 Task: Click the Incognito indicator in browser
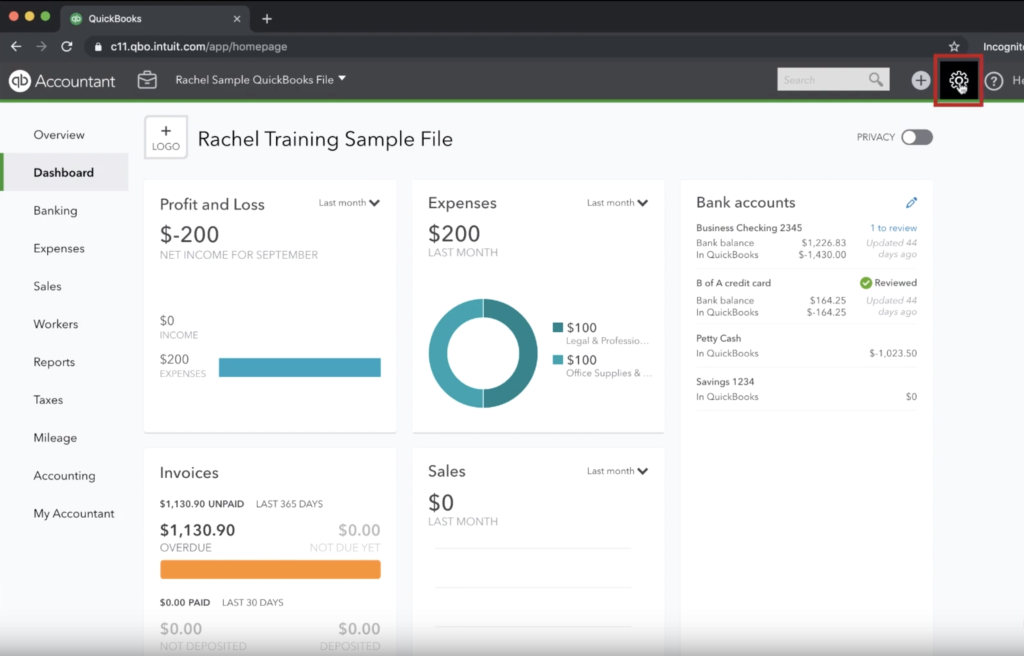[1003, 46]
